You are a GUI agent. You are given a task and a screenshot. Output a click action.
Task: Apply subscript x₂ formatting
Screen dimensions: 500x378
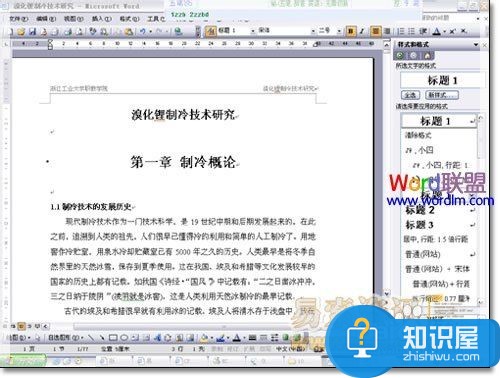464,31
